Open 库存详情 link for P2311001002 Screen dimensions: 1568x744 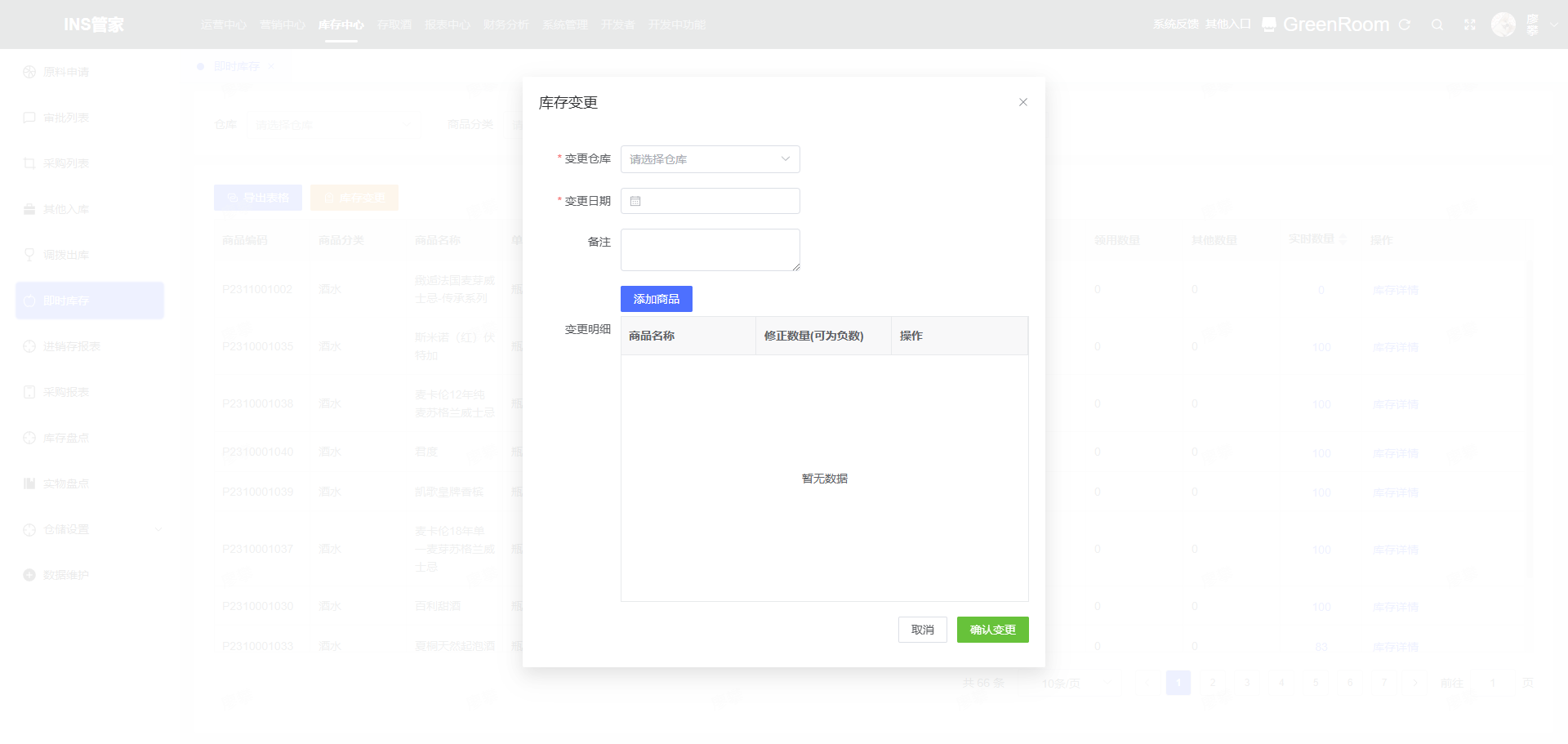coord(1395,290)
